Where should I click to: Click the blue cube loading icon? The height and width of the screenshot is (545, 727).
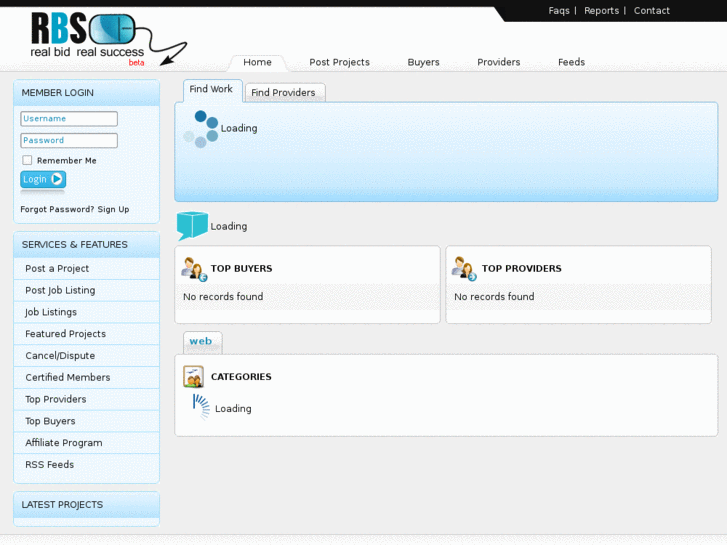coord(192,226)
